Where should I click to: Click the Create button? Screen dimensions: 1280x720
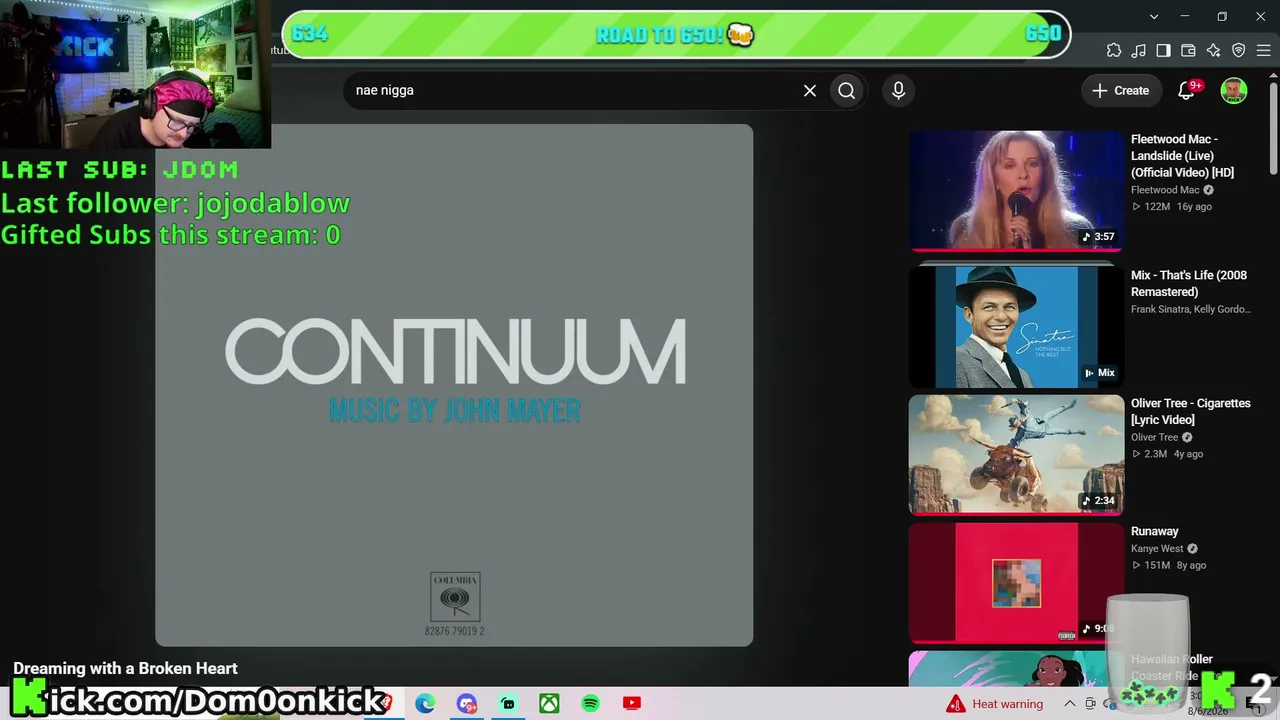(1121, 90)
